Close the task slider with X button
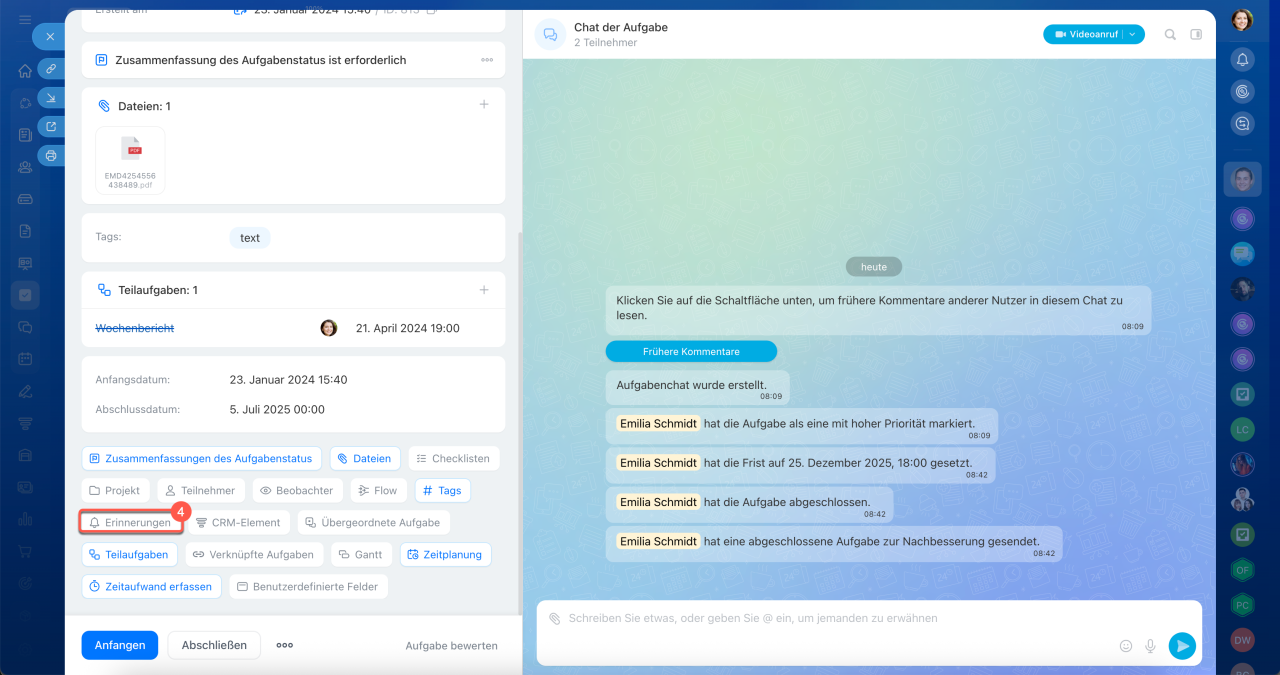Image resolution: width=1280 pixels, height=675 pixels. [x=50, y=36]
